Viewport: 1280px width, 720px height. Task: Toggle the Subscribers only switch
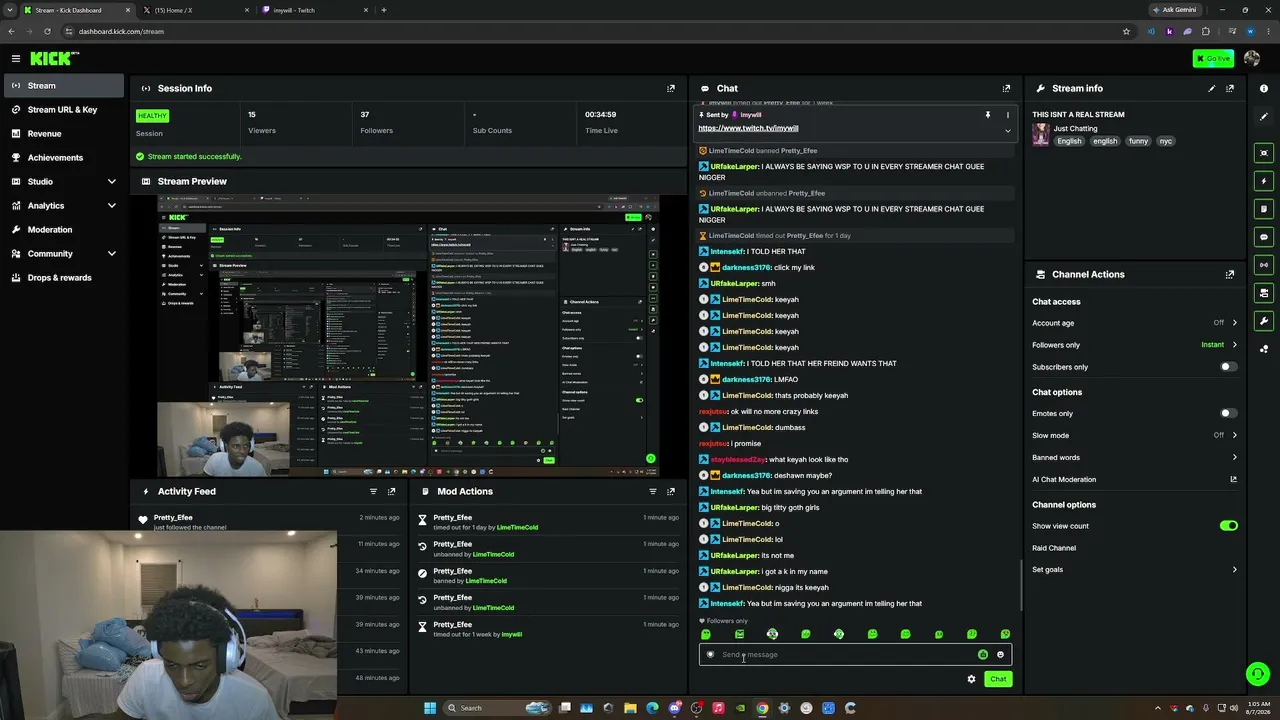click(1228, 367)
